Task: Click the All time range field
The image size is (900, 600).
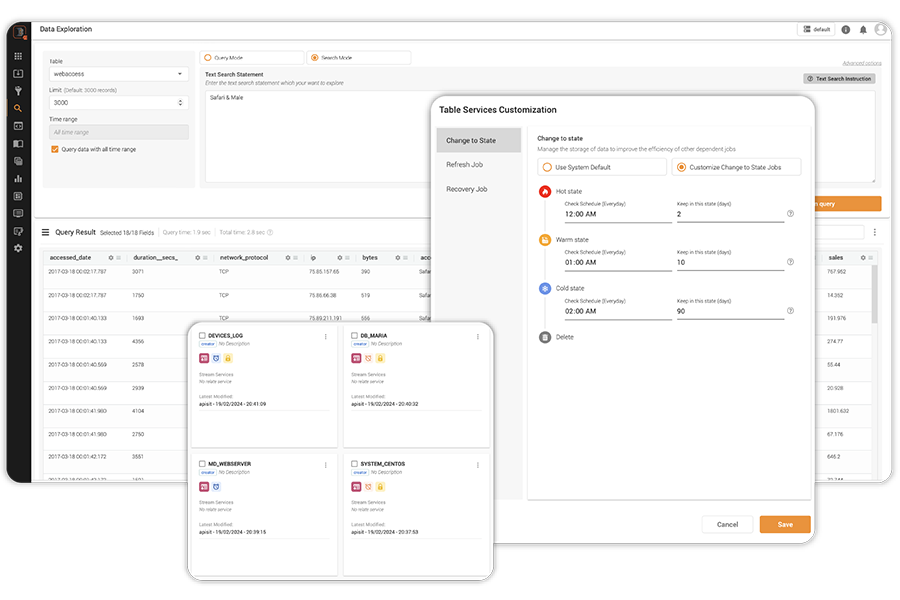Action: (119, 132)
